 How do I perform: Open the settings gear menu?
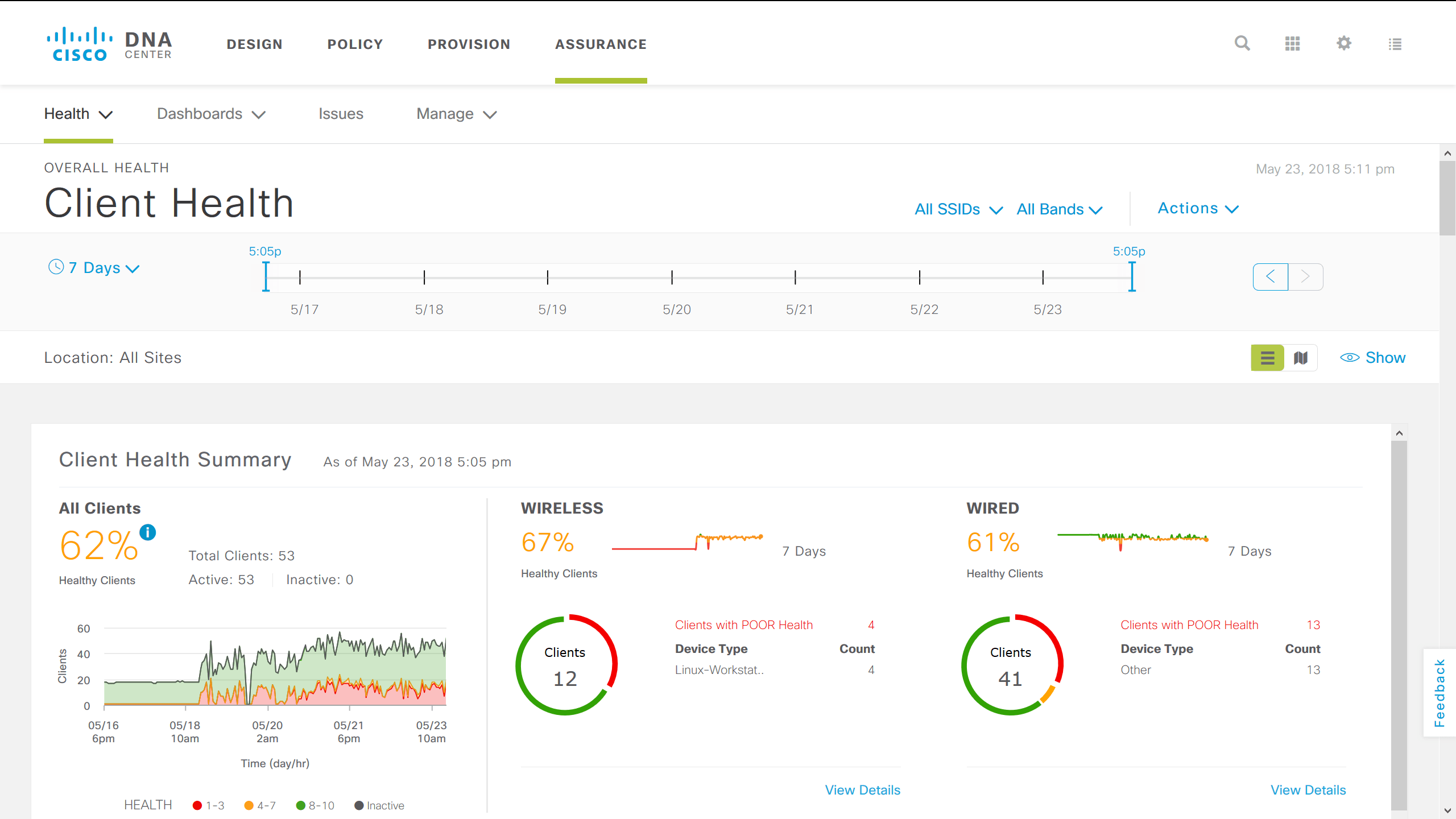[1343, 43]
